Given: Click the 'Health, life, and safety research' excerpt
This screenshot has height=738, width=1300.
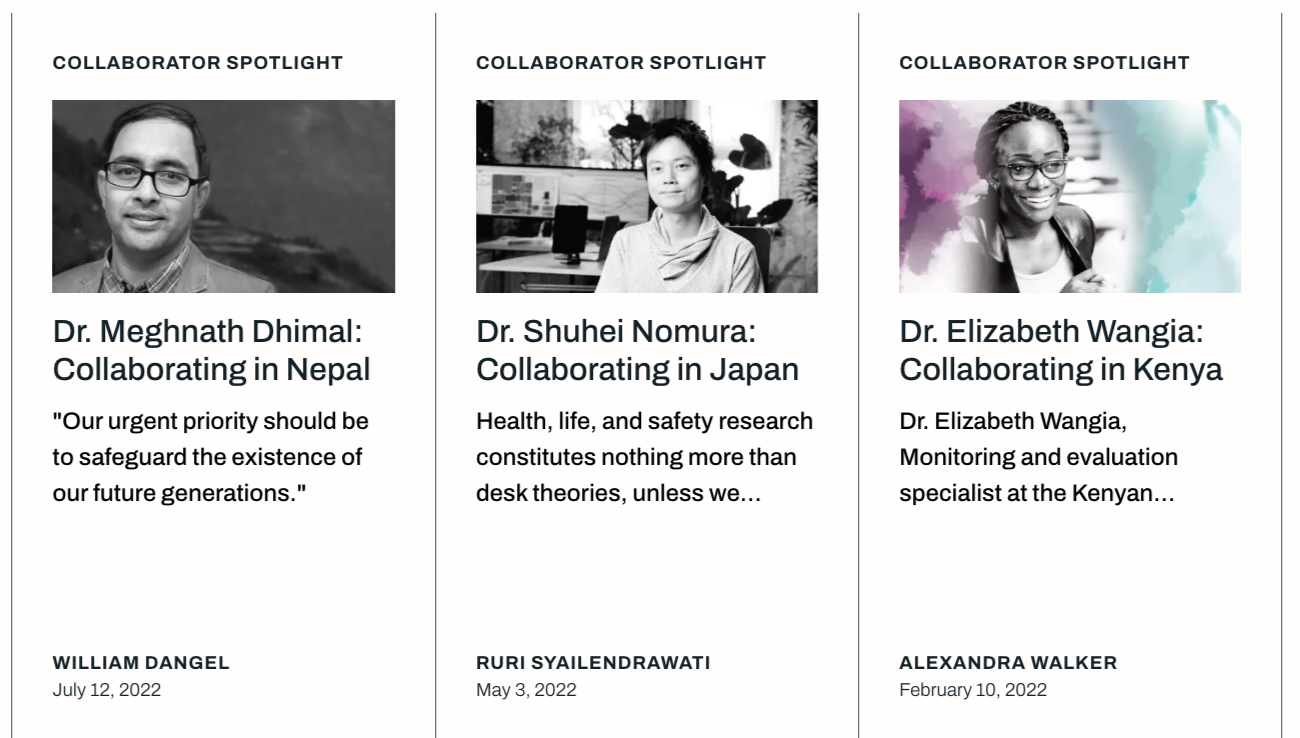Looking at the screenshot, I should click(x=644, y=457).
